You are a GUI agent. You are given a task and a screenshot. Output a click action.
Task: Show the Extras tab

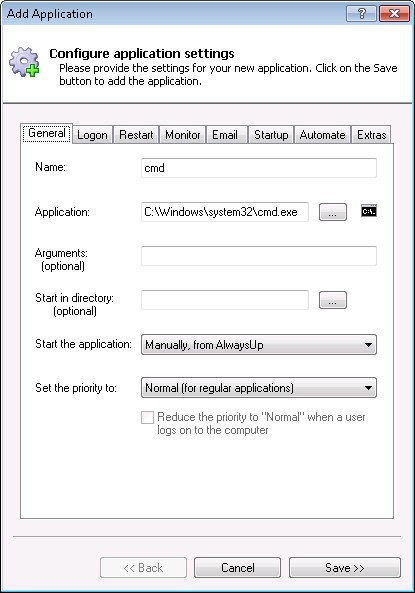pos(371,135)
